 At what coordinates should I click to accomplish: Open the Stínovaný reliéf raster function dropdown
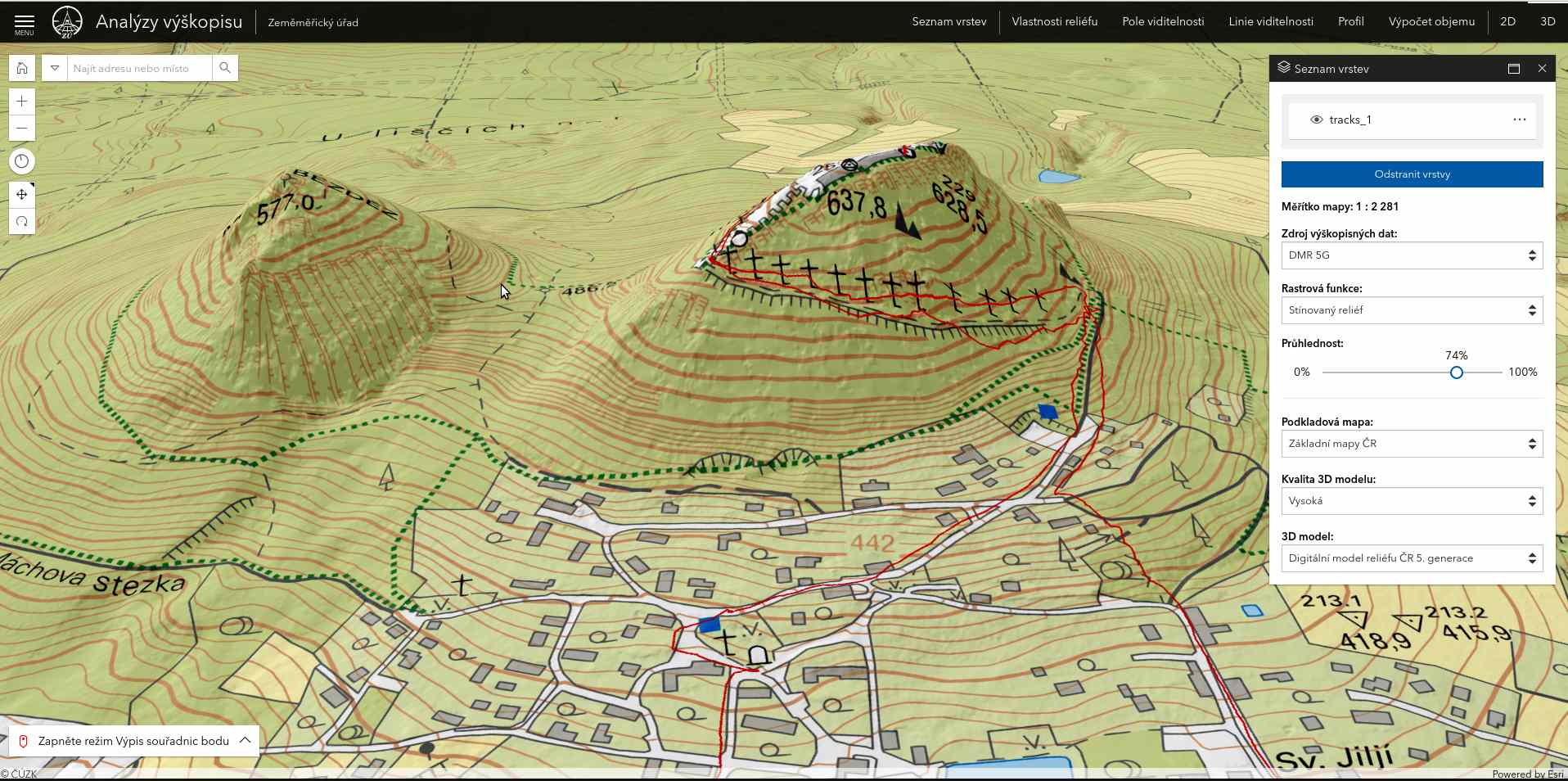pyautogui.click(x=1412, y=310)
